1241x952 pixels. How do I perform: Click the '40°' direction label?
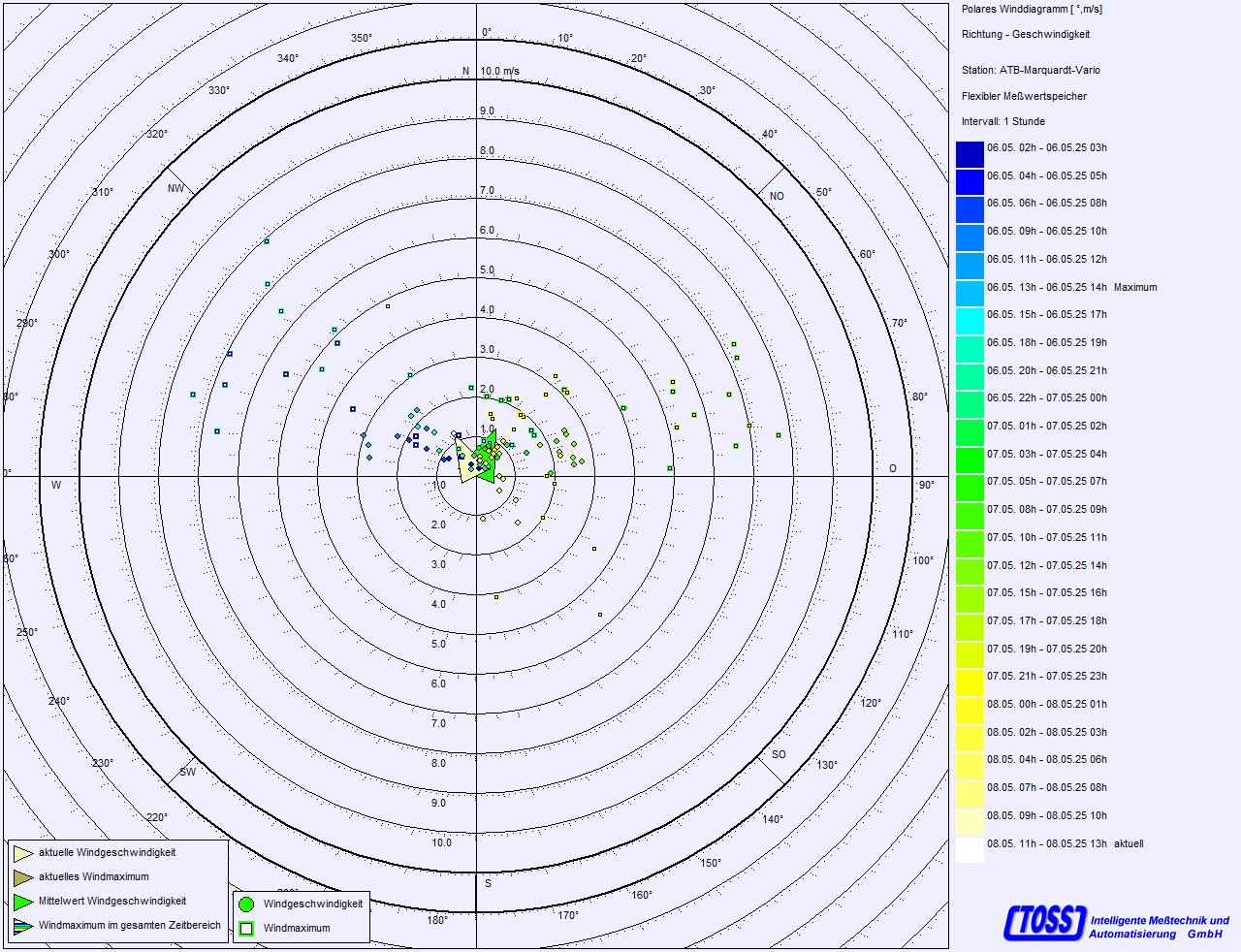[x=770, y=135]
